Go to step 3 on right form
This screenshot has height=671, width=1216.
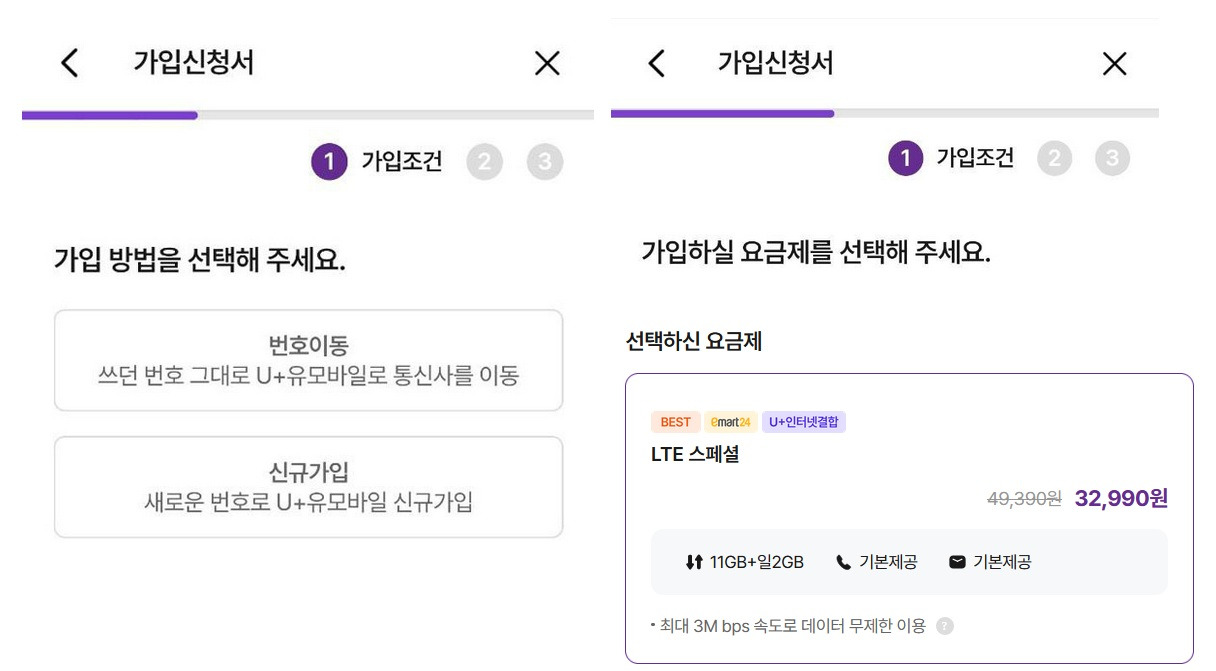pos(1112,158)
